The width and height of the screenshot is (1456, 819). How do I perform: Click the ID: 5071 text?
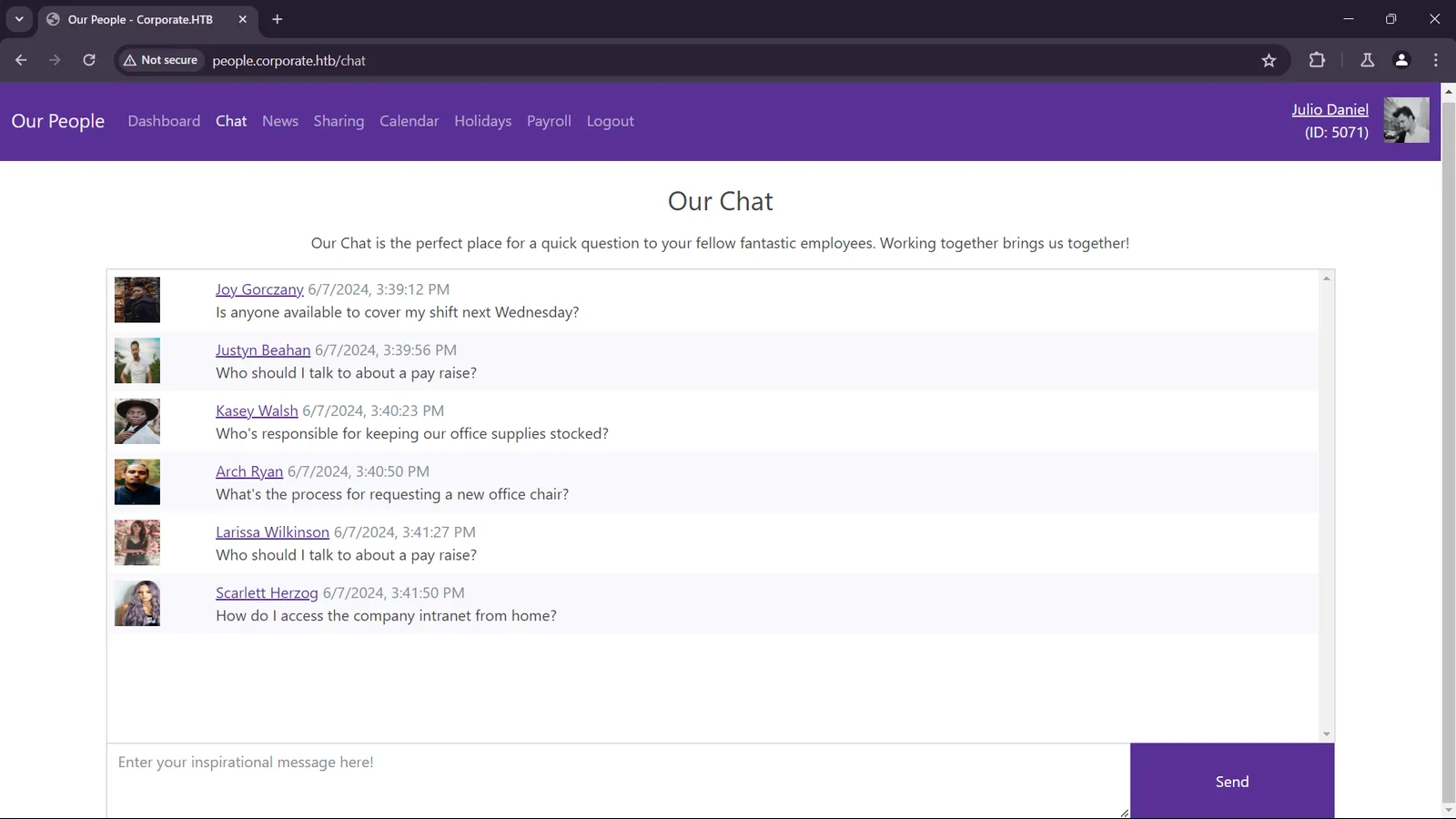[1336, 133]
